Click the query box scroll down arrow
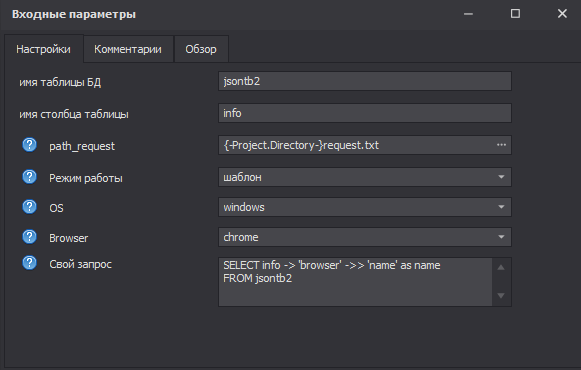Viewport: 581px width, 370px height. [x=501, y=296]
